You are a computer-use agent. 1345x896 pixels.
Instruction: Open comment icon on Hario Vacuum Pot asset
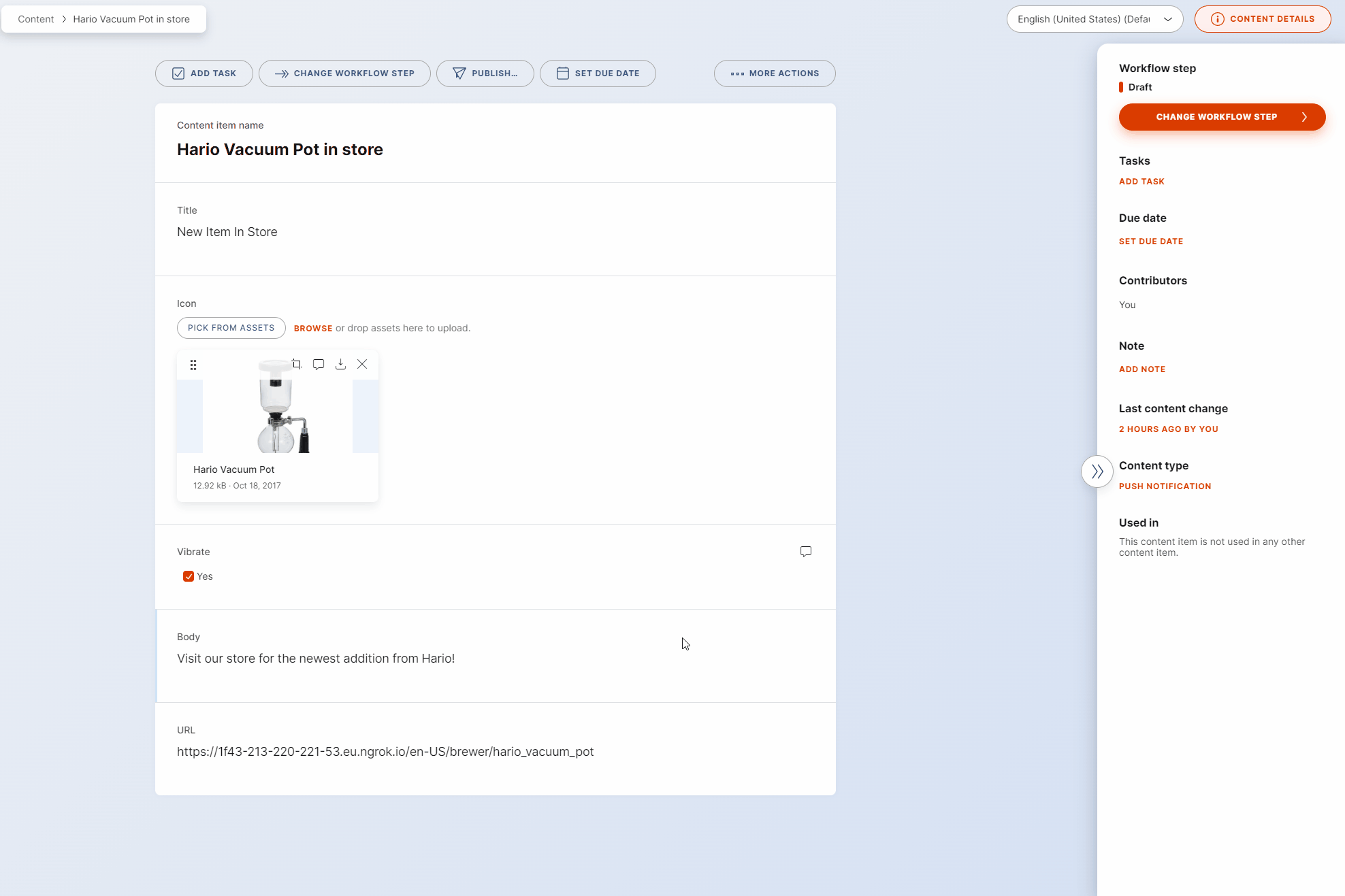pos(319,364)
